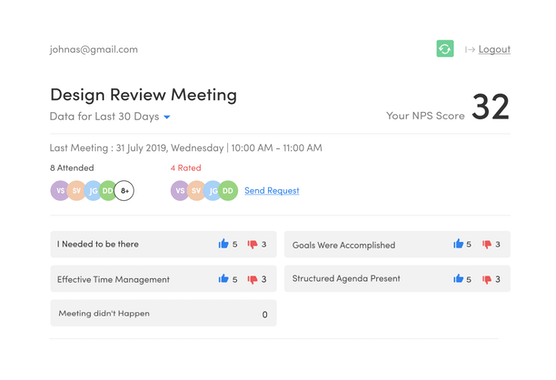Click thumbs up on Effective Time Management
Viewport: 556px width, 380px height.
[x=223, y=279]
